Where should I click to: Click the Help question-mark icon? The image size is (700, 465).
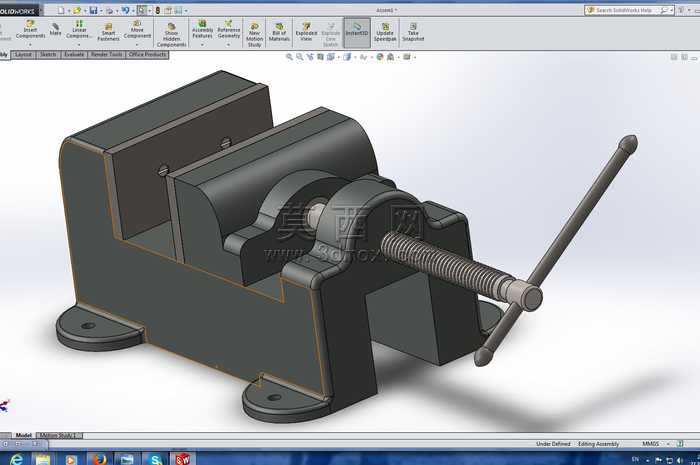coord(682,10)
